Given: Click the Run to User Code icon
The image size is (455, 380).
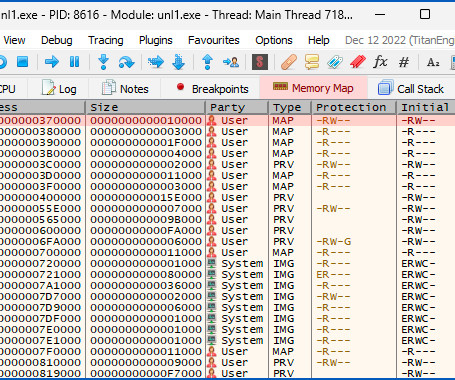Looking at the screenshot, I should [231, 62].
